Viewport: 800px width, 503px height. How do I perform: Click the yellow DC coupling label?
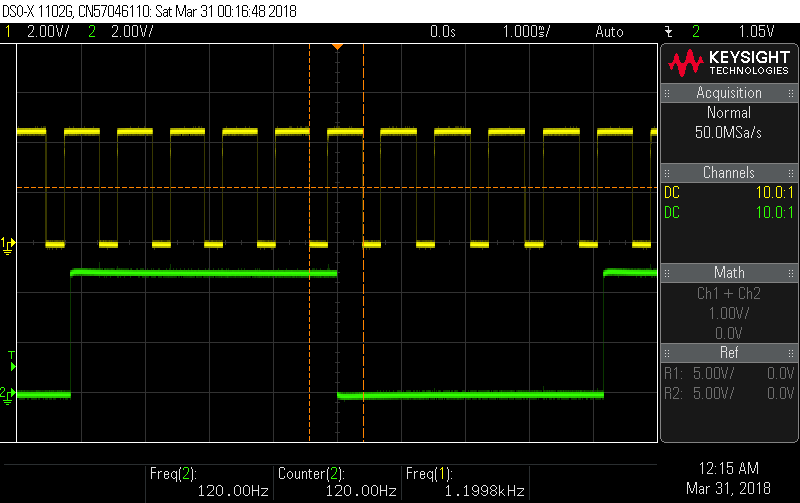click(x=672, y=193)
